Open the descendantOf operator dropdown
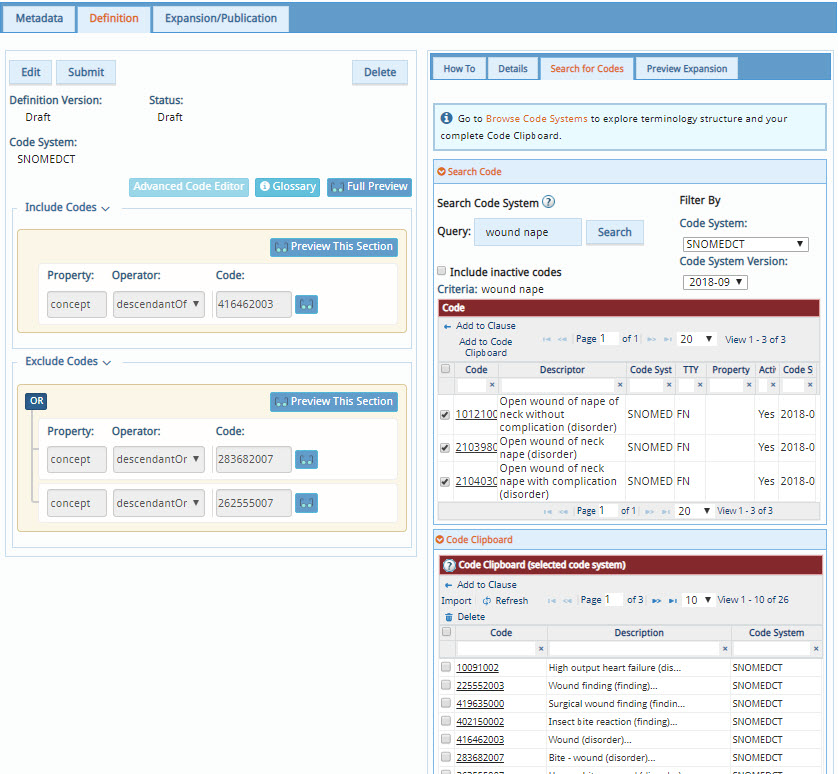Image resolution: width=838 pixels, height=774 pixels. 158,304
